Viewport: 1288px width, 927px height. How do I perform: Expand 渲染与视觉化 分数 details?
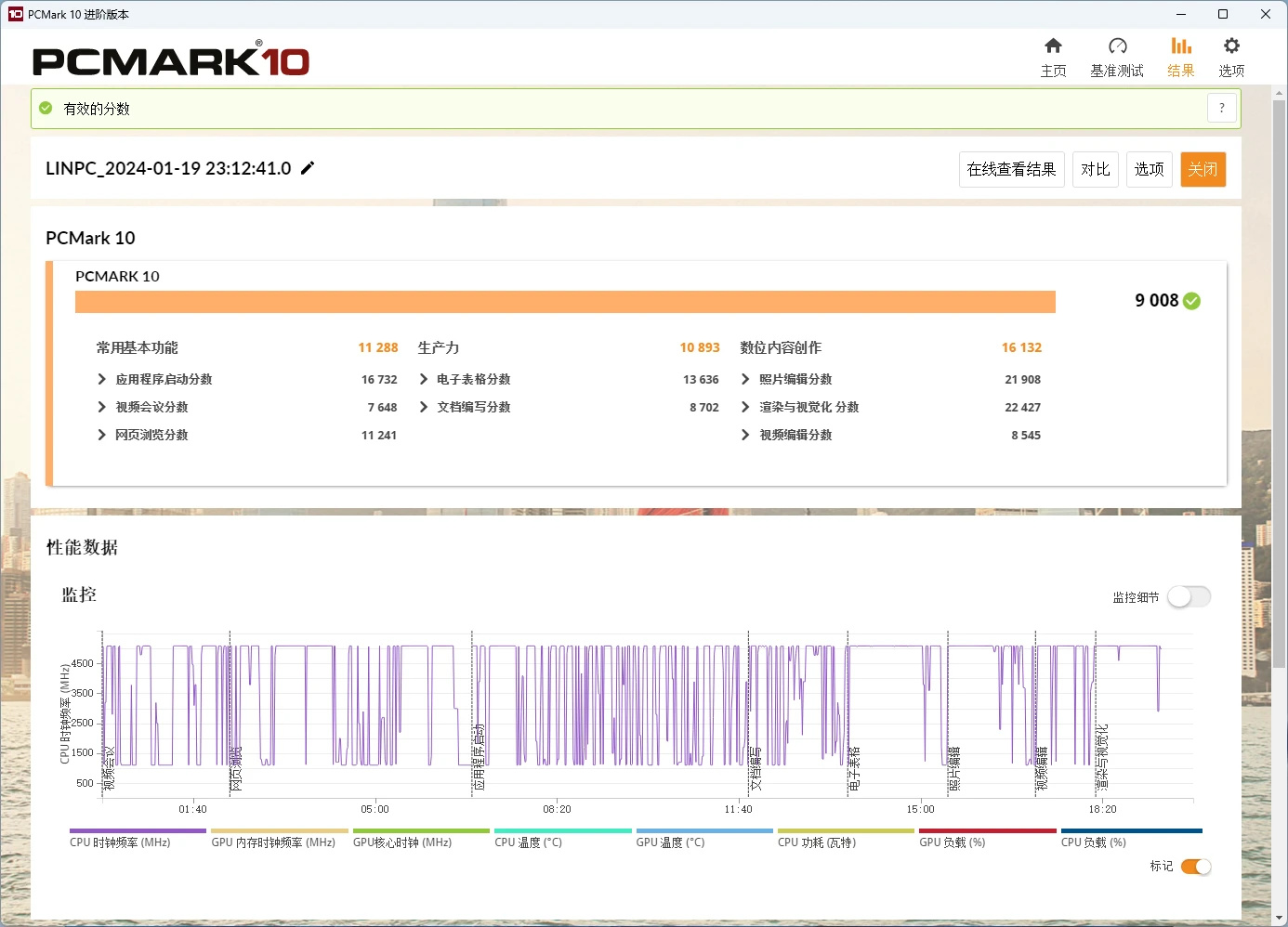click(x=745, y=407)
